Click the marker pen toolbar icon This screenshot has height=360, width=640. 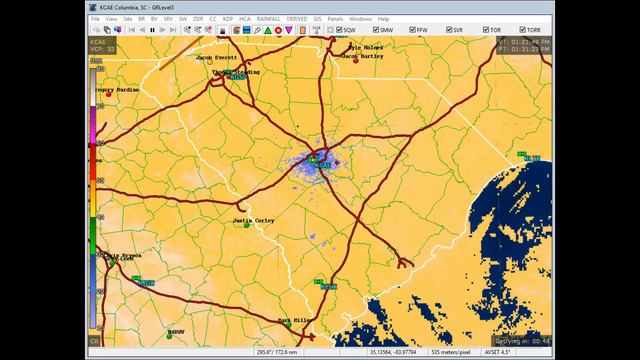click(x=257, y=30)
